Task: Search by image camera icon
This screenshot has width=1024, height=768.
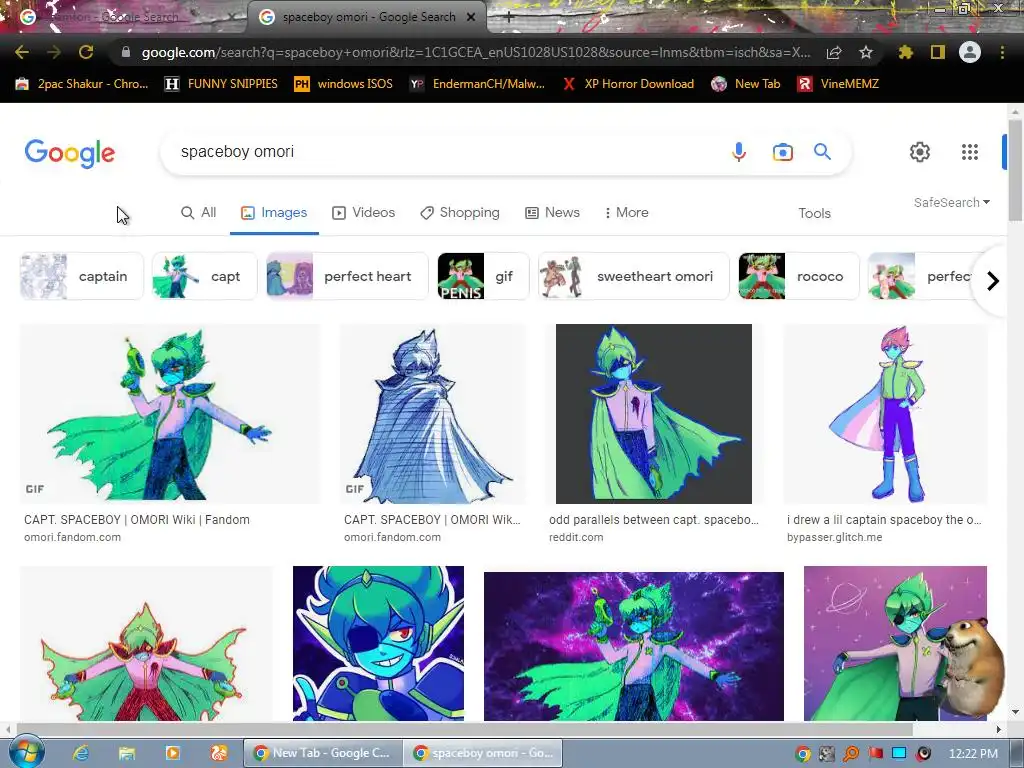Action: tap(782, 152)
